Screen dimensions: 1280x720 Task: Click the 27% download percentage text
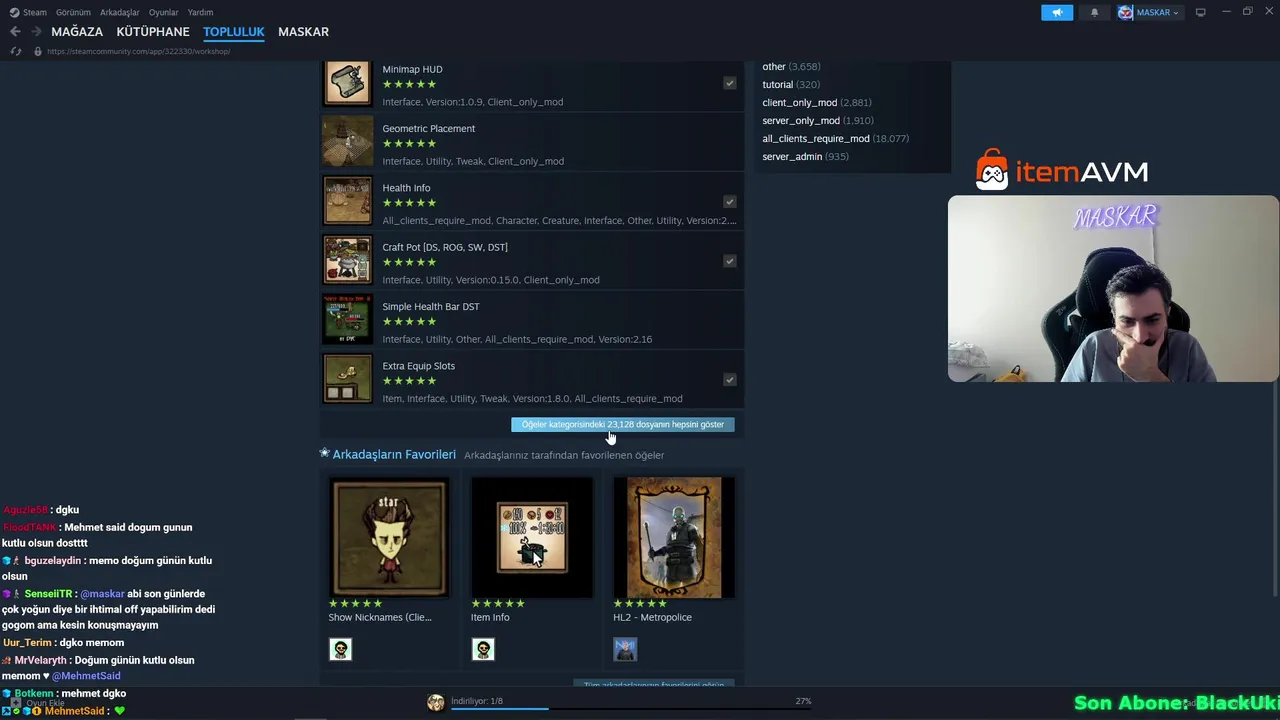click(x=803, y=701)
